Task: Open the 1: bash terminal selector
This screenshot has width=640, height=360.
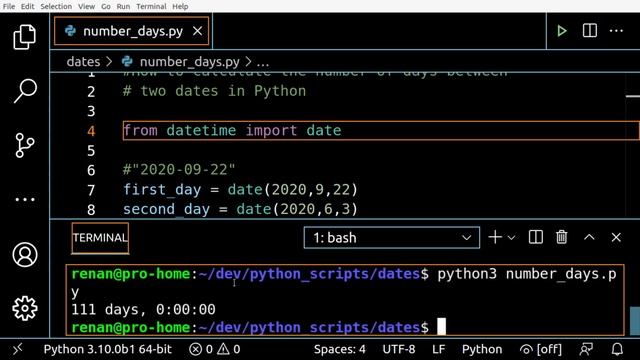Action: pyautogui.click(x=391, y=238)
